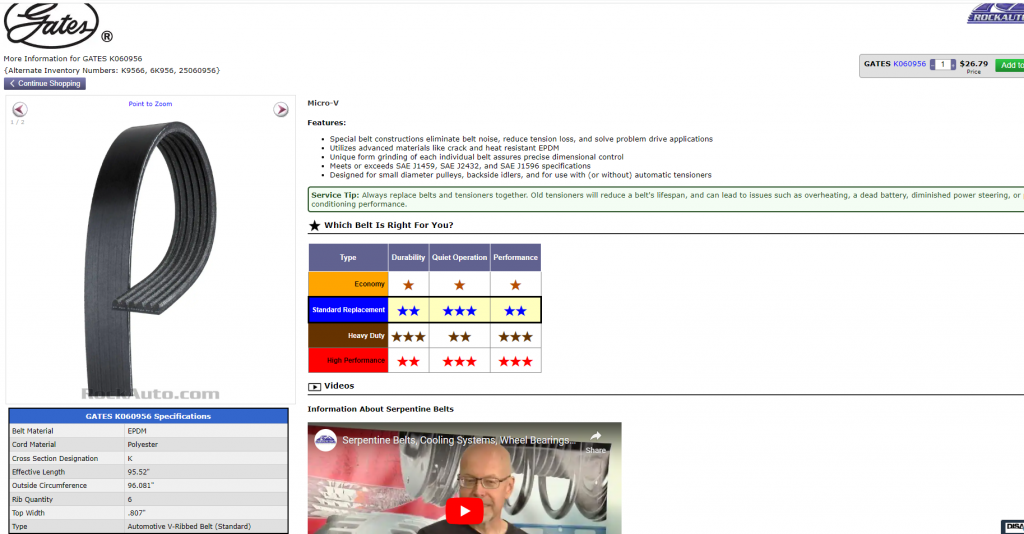Select the High Performance type cell

point(348,360)
